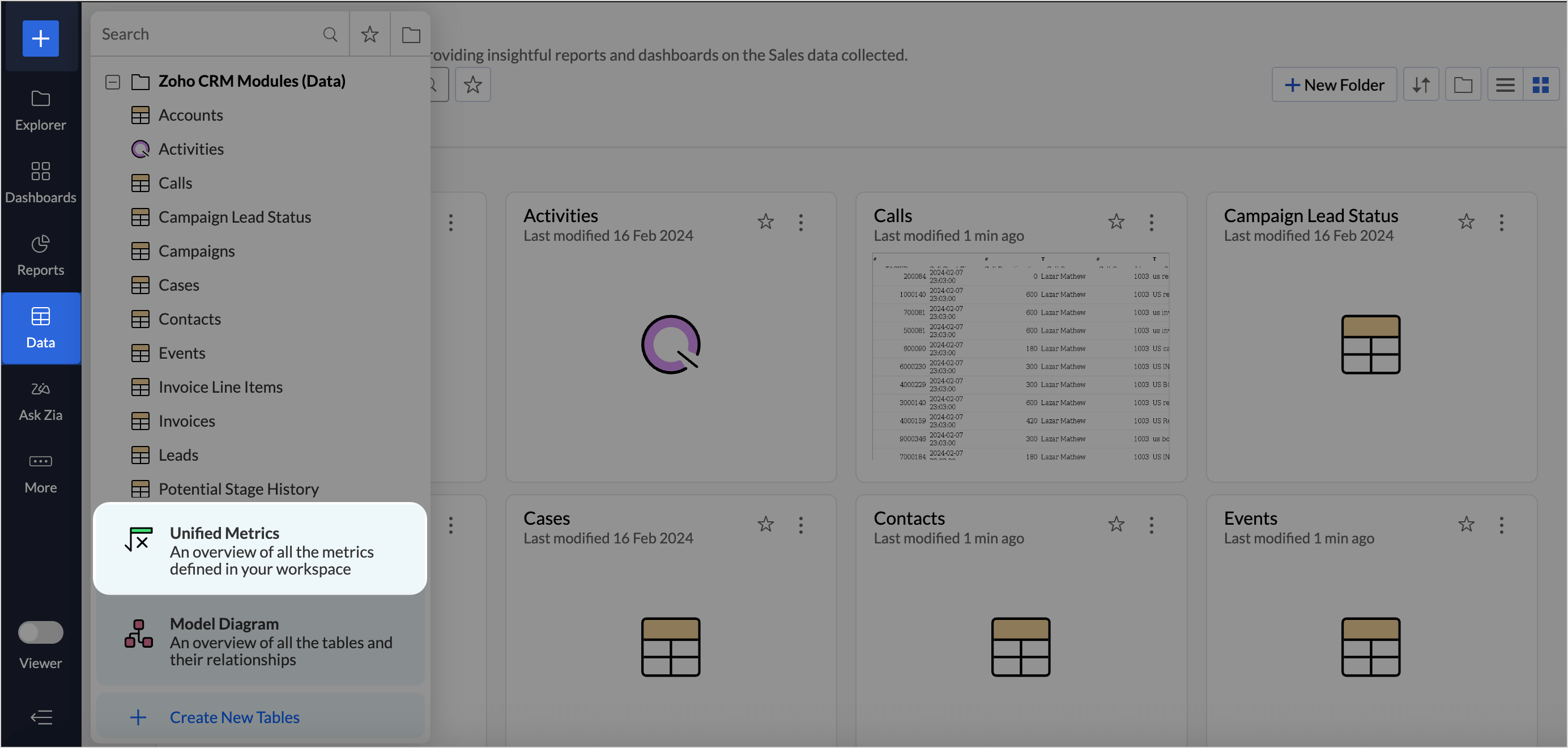The height and width of the screenshot is (748, 1568).
Task: Favorite the Events card
Action: click(1467, 525)
